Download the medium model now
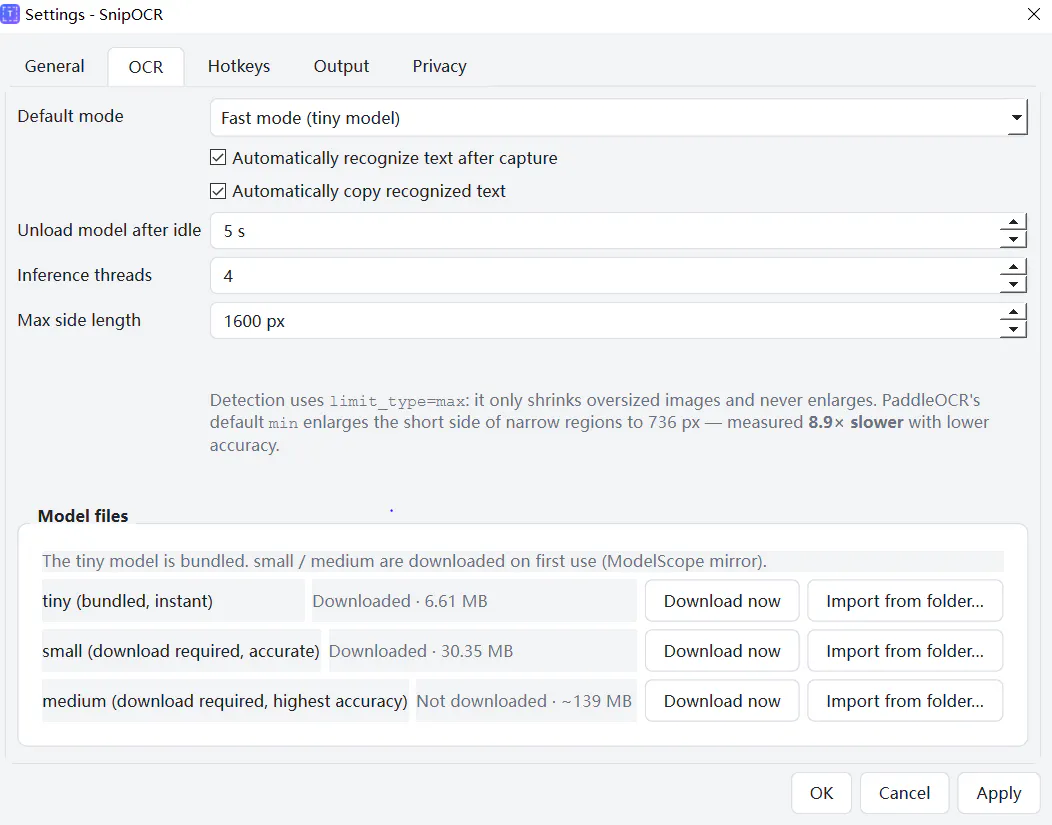1052x825 pixels. 722,701
